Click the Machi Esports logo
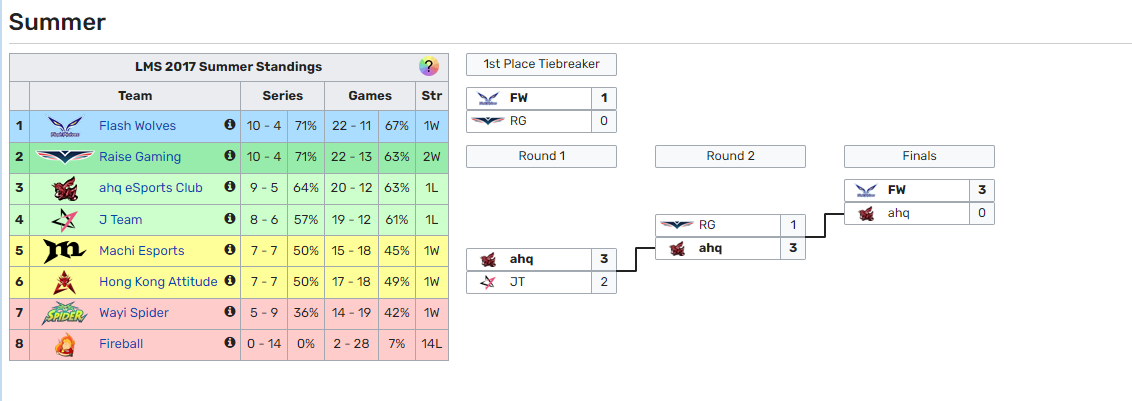 pos(65,250)
